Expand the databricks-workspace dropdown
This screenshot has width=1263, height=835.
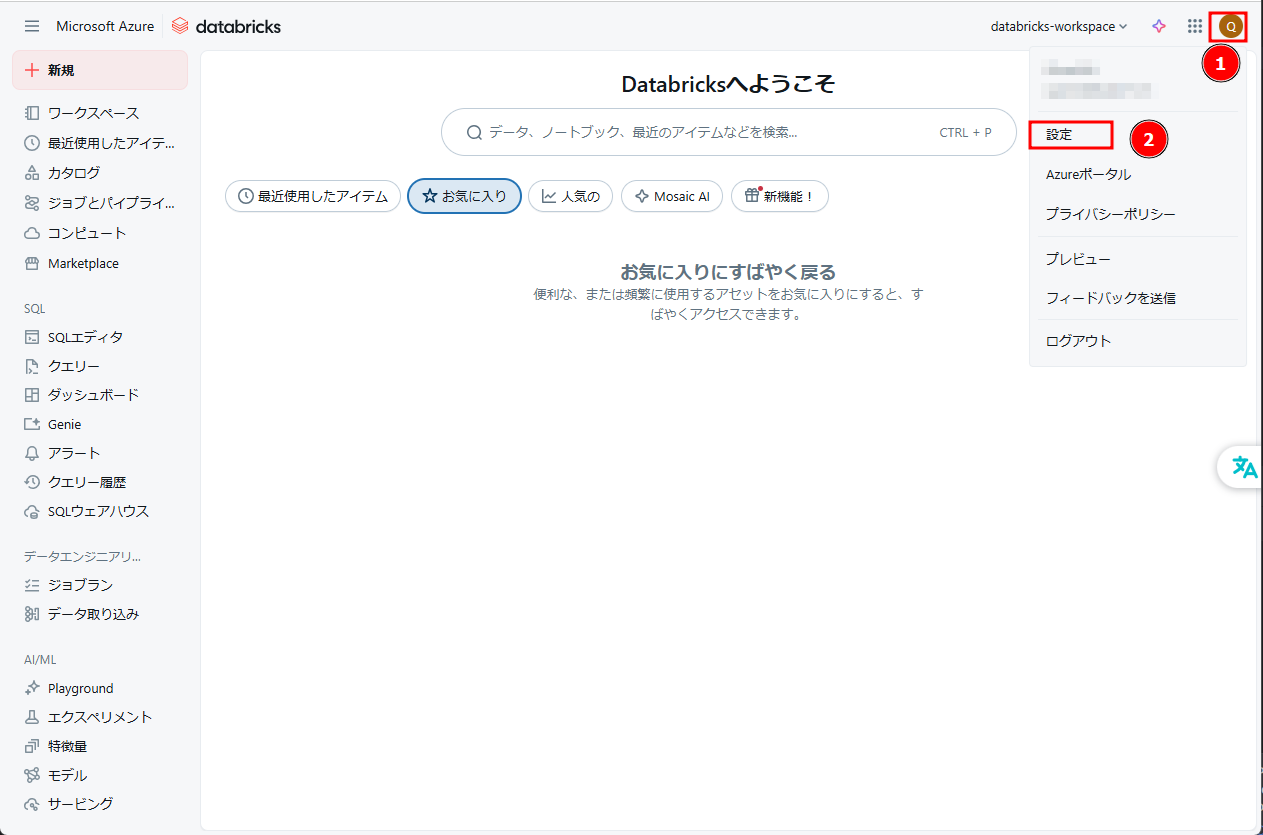coord(1058,26)
